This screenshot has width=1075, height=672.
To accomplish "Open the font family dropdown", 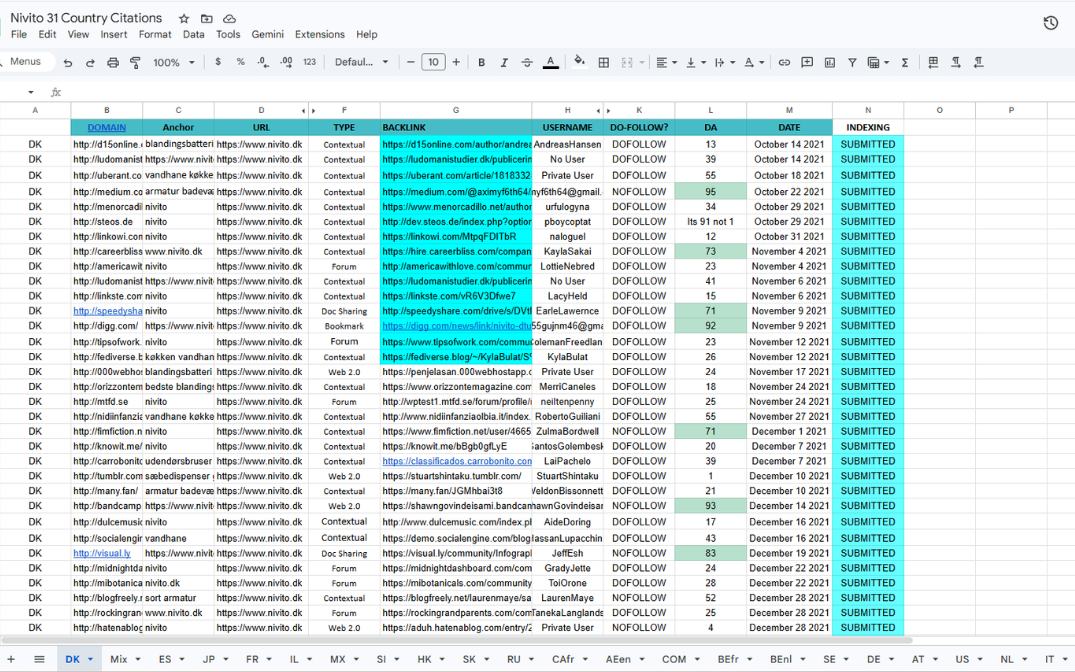I will [x=361, y=62].
